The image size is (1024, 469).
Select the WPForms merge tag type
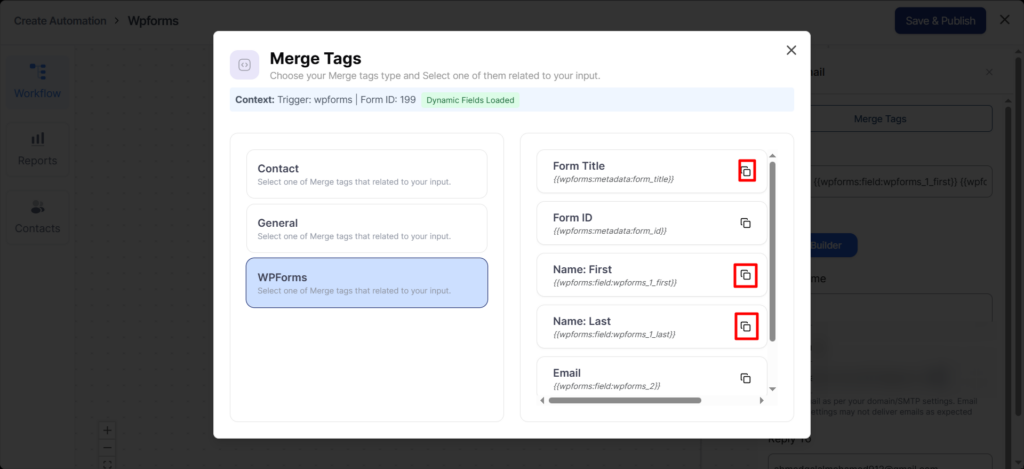(367, 282)
